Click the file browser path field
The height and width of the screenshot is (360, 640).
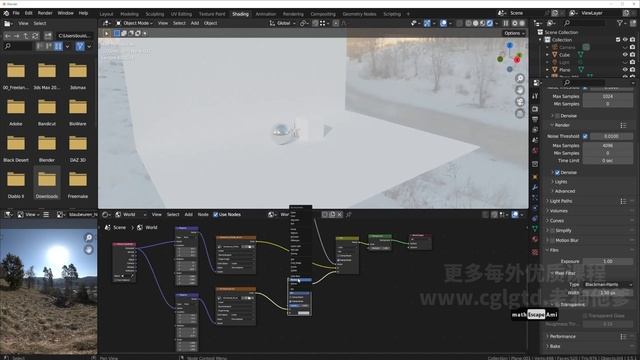point(75,36)
